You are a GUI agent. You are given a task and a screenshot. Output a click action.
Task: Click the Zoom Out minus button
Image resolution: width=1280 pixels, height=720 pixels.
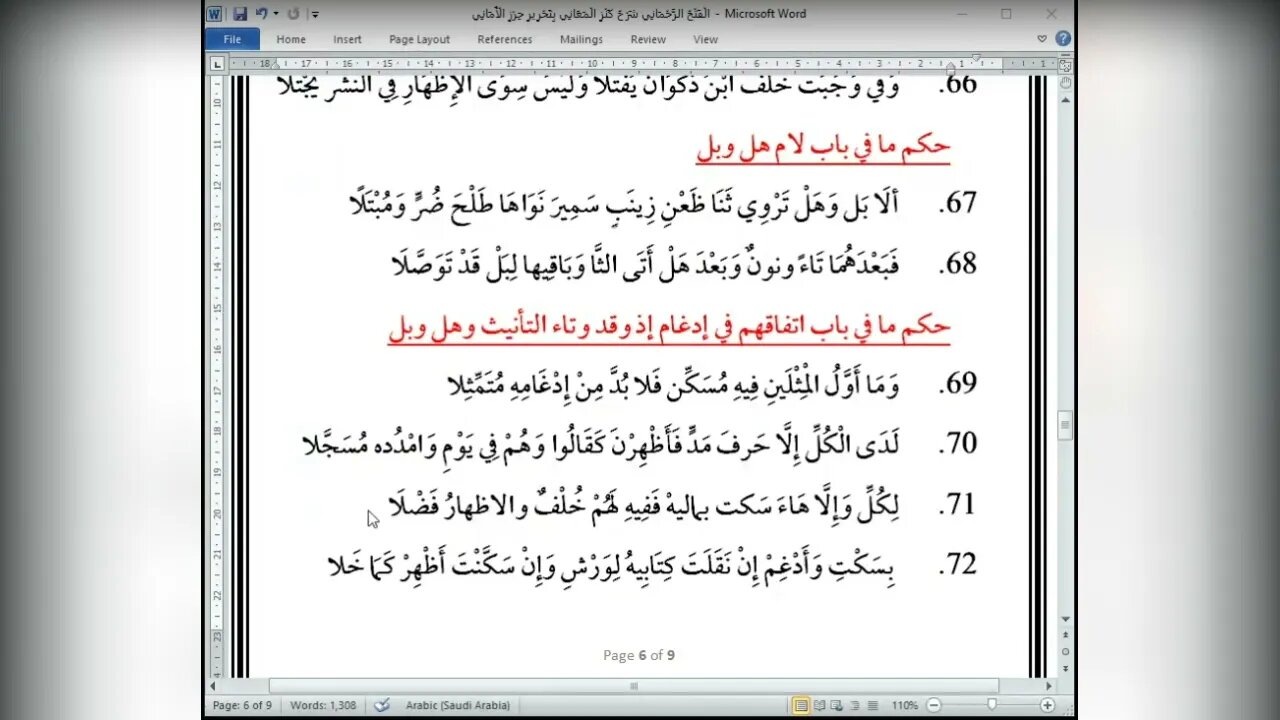pos(934,705)
